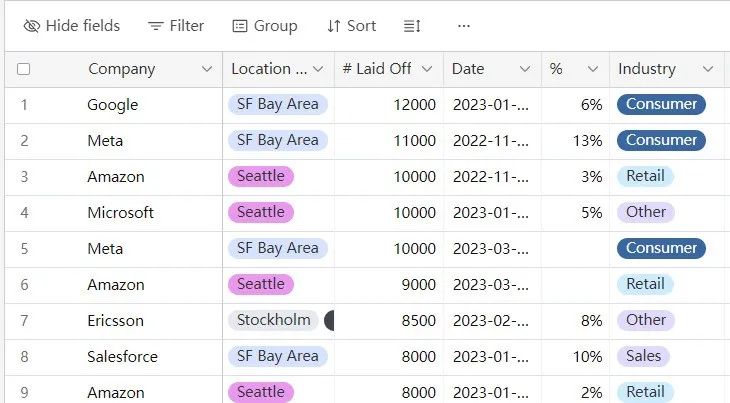Click the Sales tag in Salesforce row
Screen dimensions: 730x403
[x=643, y=356]
